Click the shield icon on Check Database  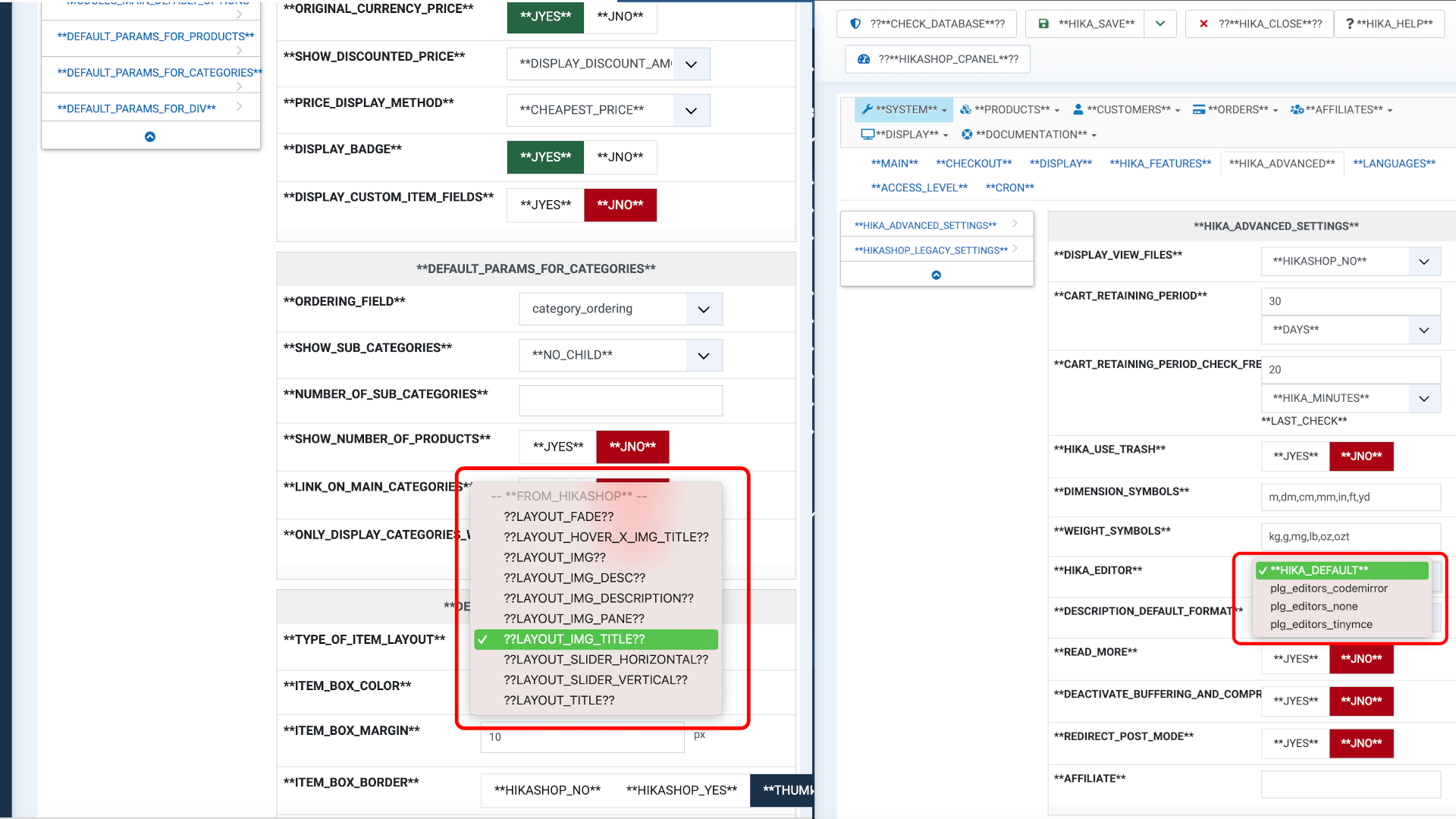(x=855, y=24)
